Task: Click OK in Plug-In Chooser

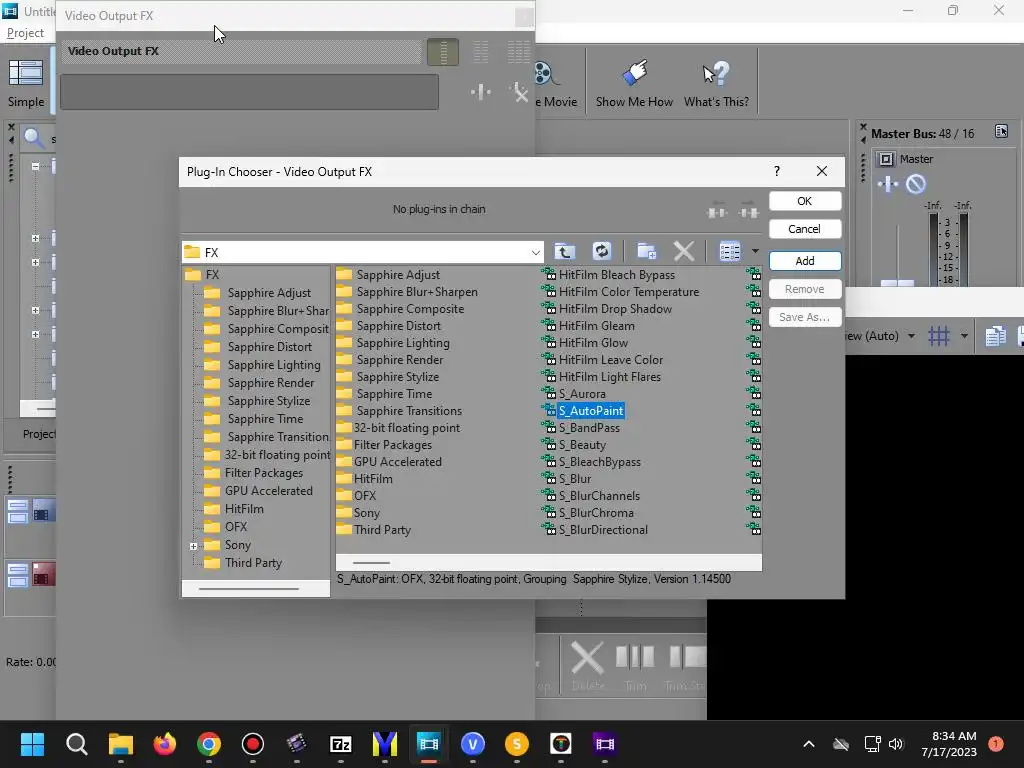Action: click(805, 201)
